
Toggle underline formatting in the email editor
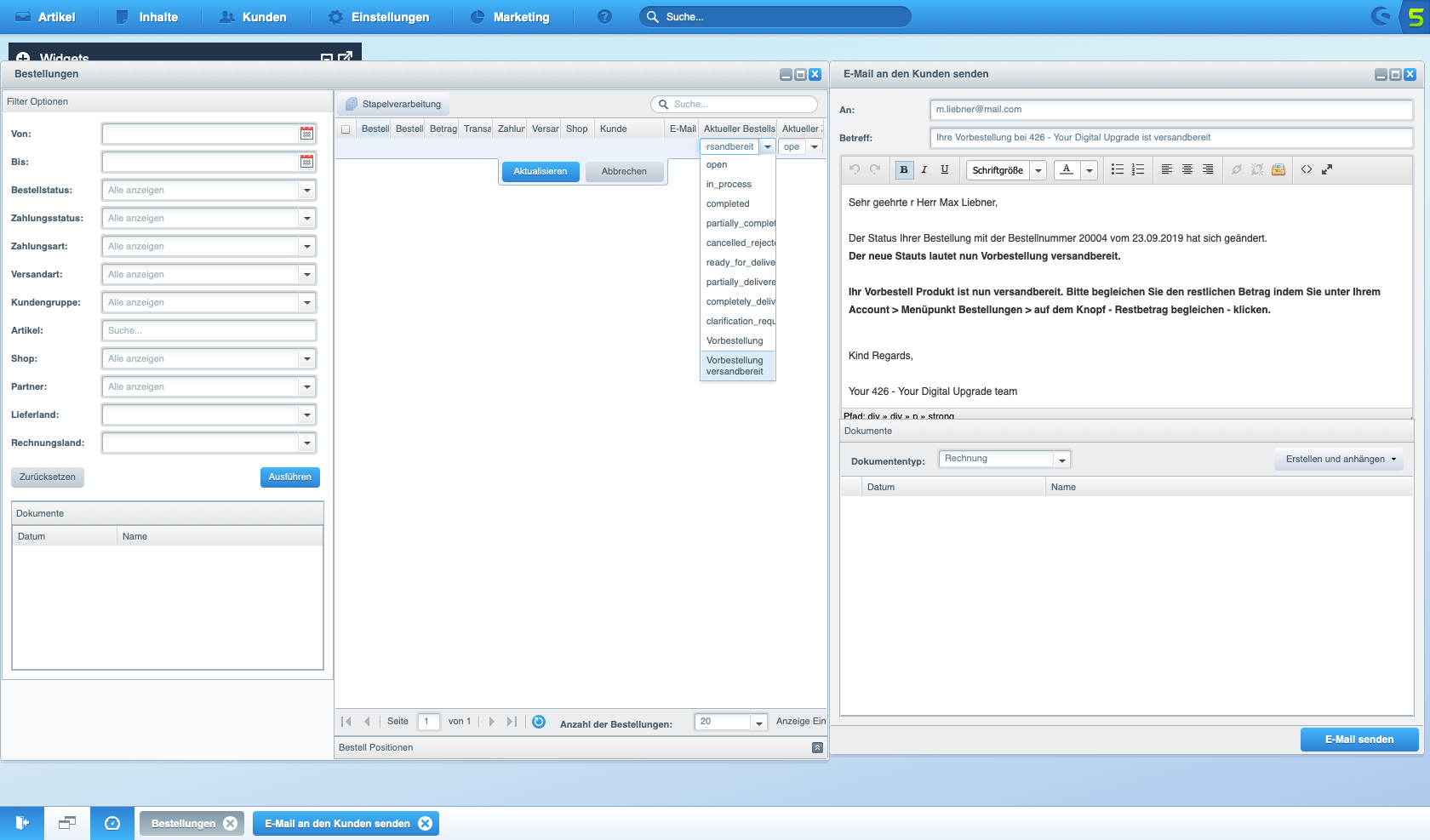(x=945, y=169)
